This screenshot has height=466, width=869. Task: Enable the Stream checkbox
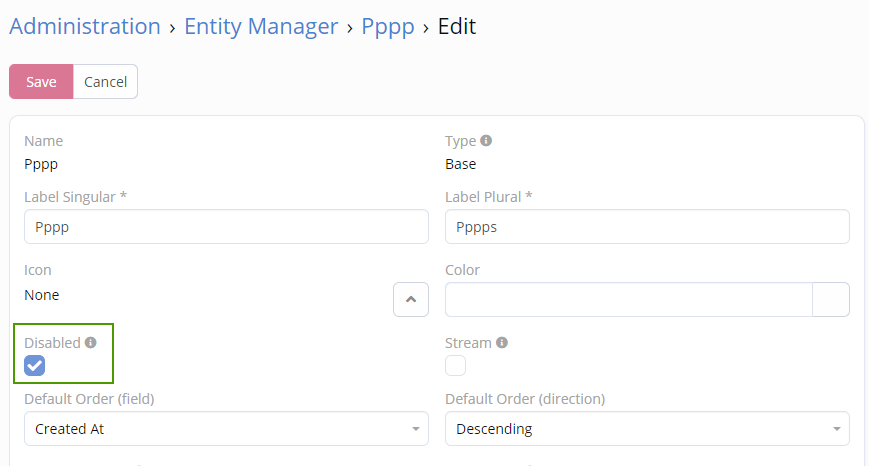[x=455, y=366]
